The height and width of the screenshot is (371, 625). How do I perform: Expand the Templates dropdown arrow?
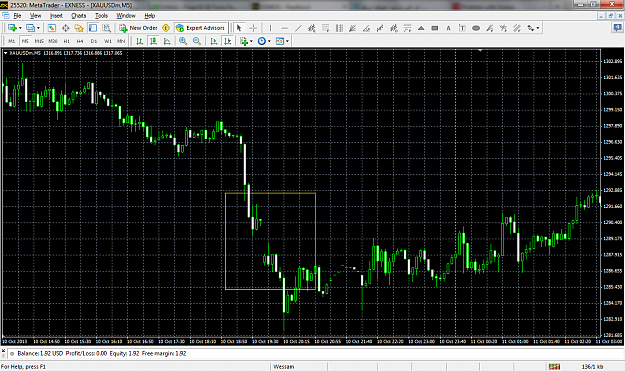coord(287,41)
